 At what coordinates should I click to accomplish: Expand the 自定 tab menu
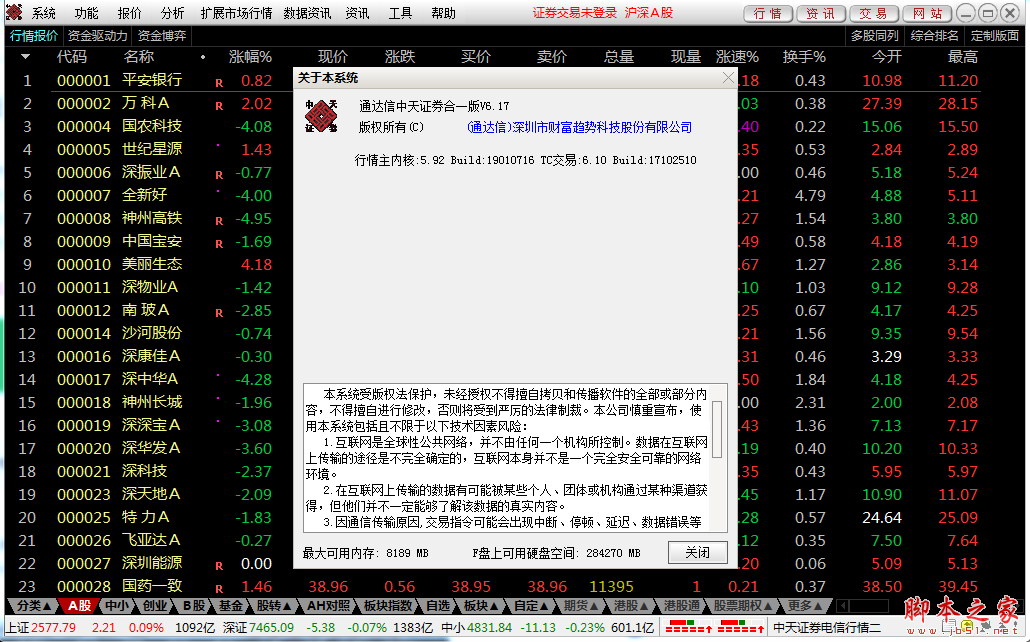click(531, 605)
